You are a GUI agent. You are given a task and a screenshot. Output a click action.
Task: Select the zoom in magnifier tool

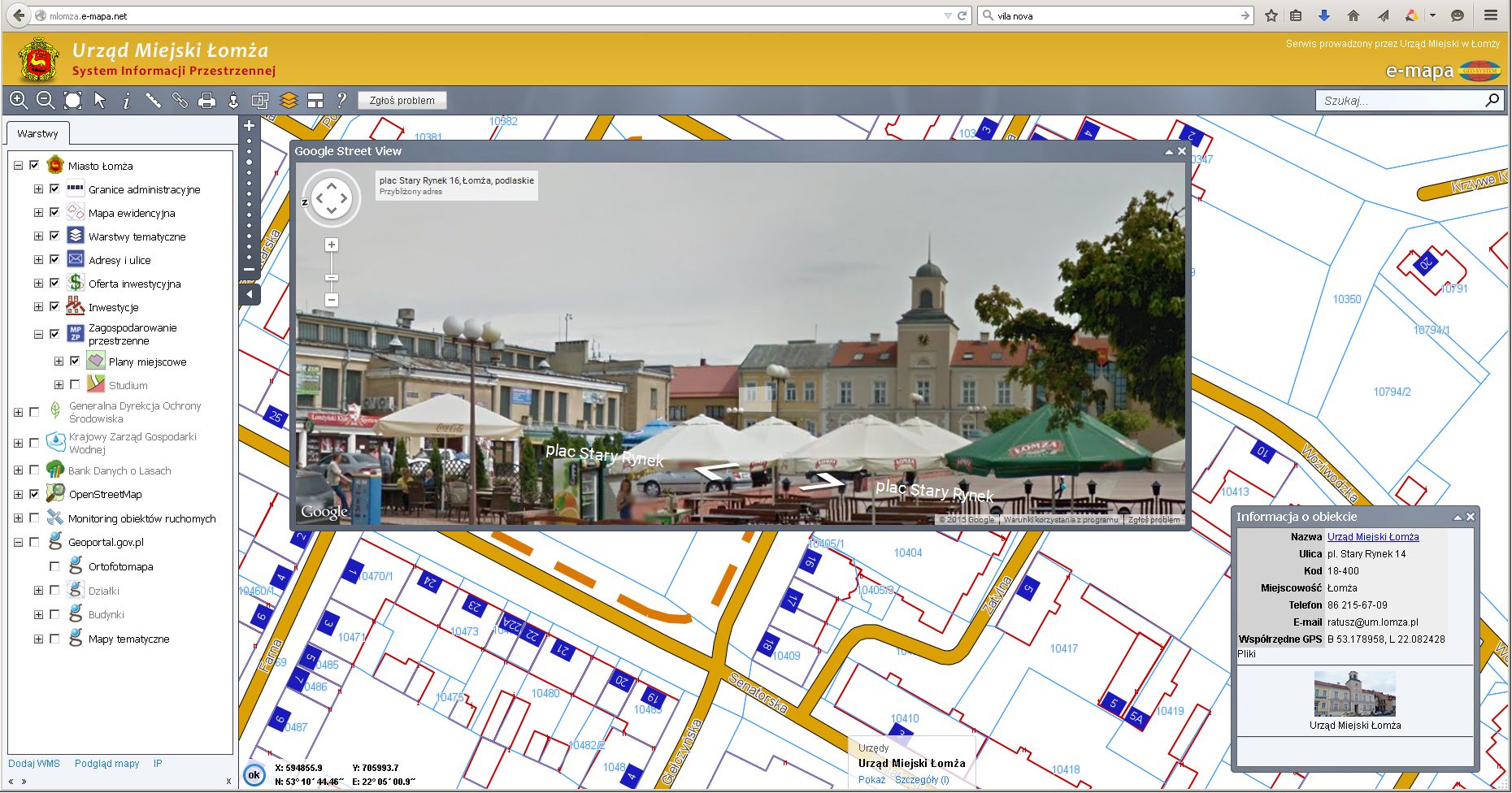pos(18,100)
